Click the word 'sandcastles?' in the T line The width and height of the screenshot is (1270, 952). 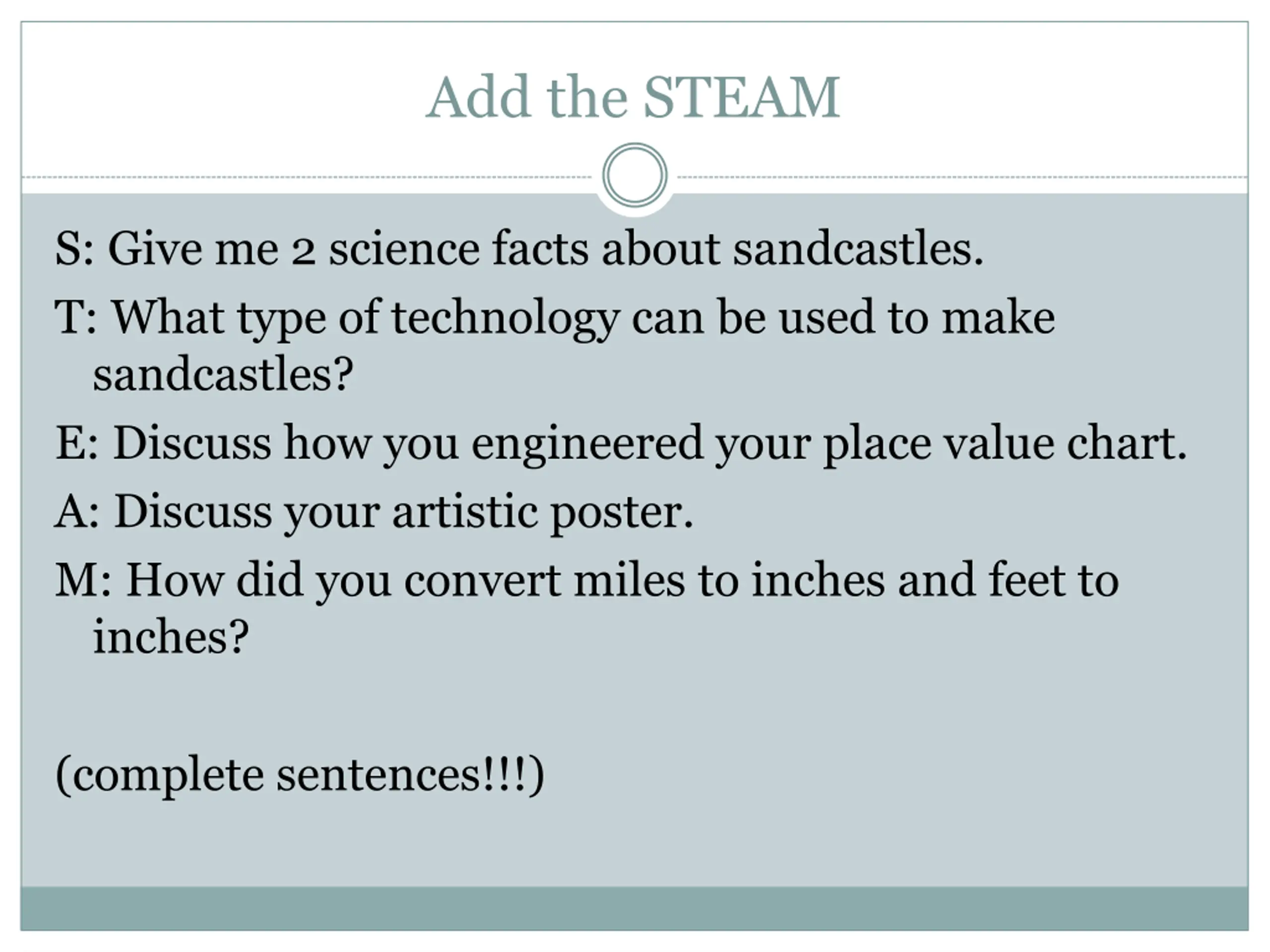[223, 375]
